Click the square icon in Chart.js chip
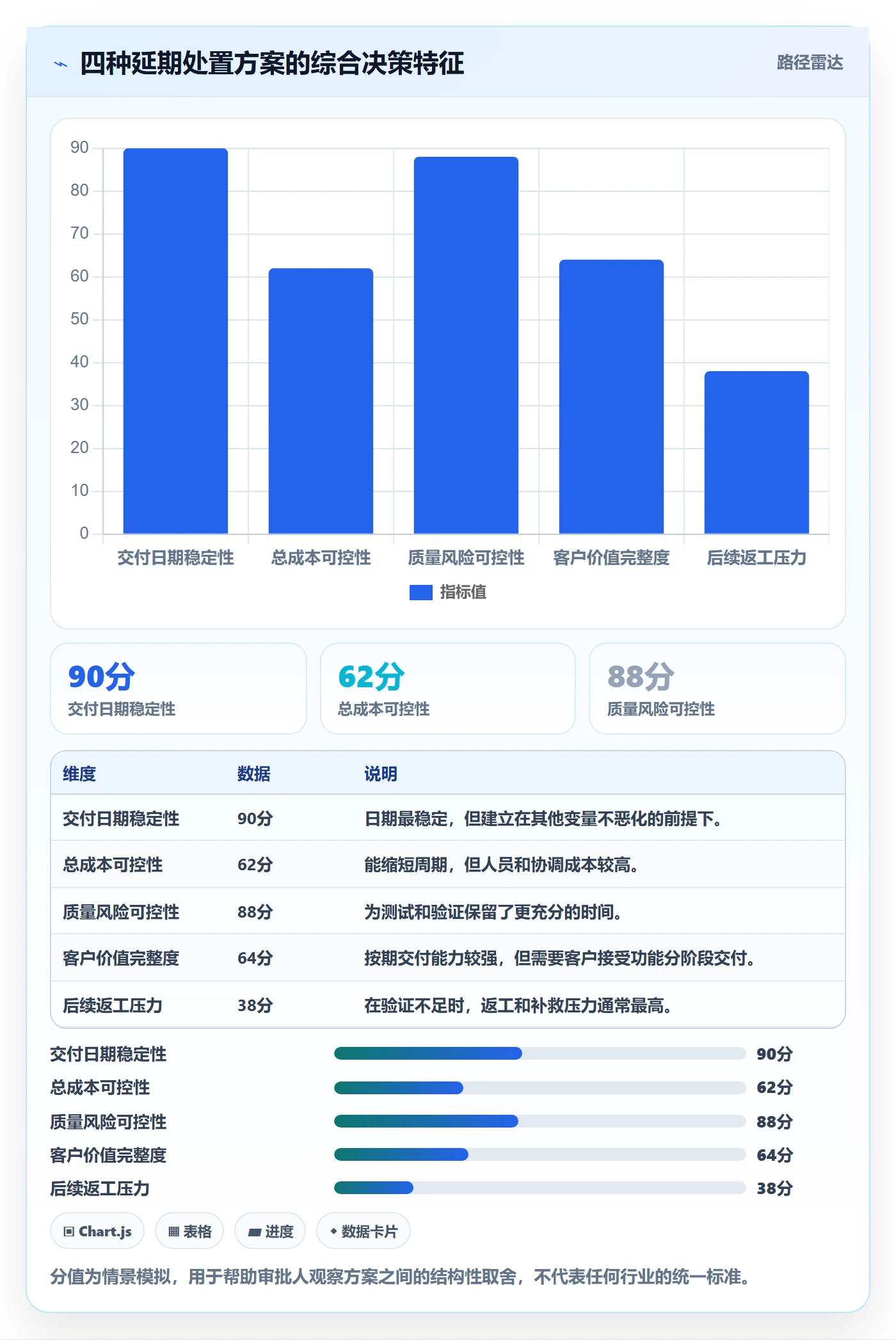896x1340 pixels. point(69,1232)
